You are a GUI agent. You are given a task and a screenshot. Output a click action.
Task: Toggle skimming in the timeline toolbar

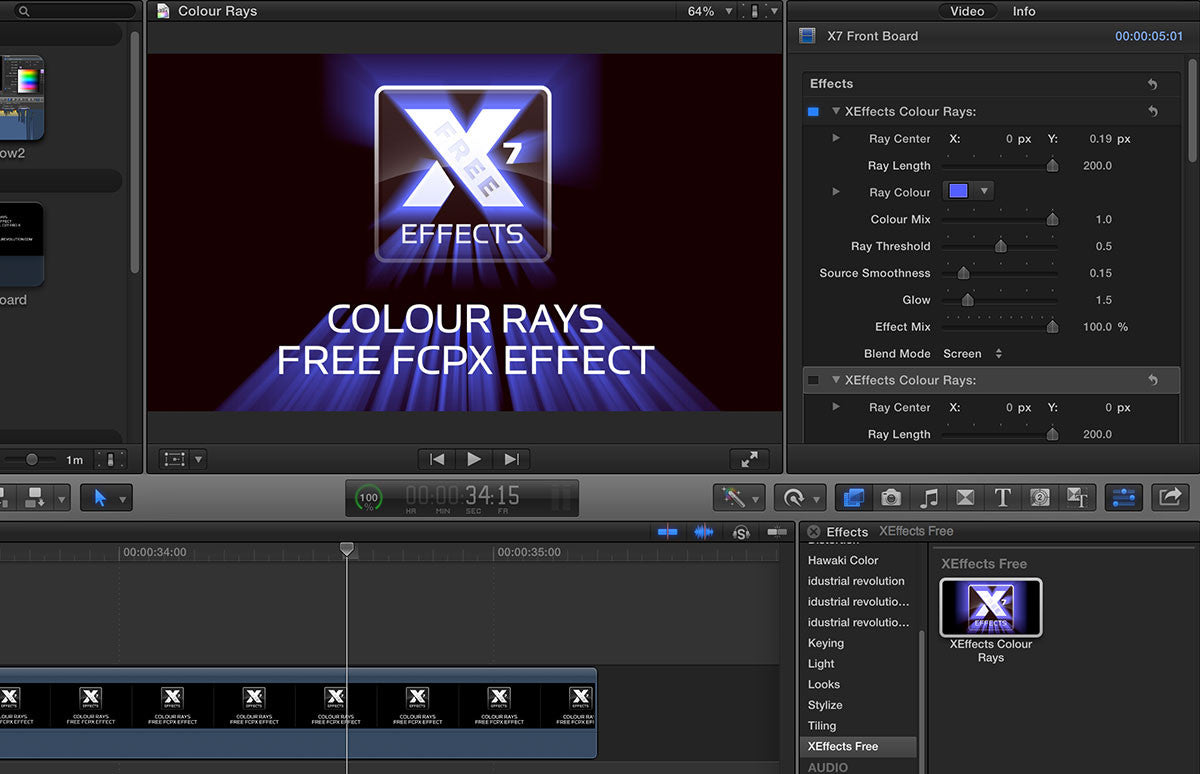coord(668,533)
